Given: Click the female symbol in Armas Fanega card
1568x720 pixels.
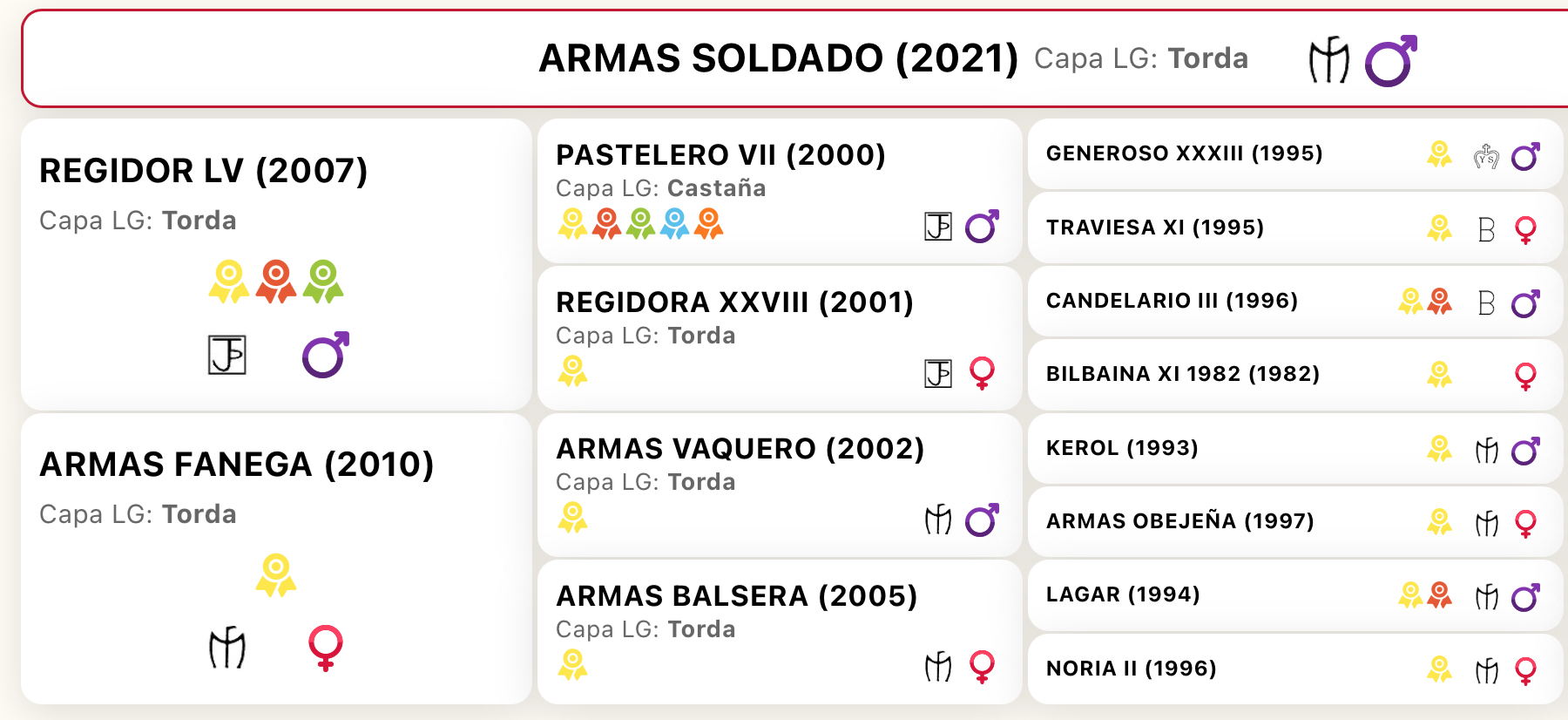Looking at the screenshot, I should point(326,648).
